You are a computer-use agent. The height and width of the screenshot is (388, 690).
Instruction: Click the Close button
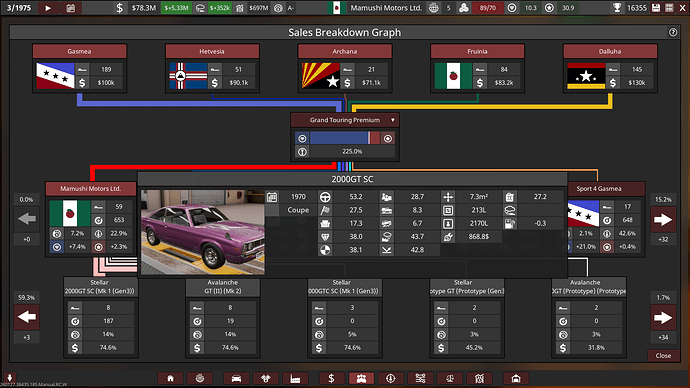coord(663,355)
